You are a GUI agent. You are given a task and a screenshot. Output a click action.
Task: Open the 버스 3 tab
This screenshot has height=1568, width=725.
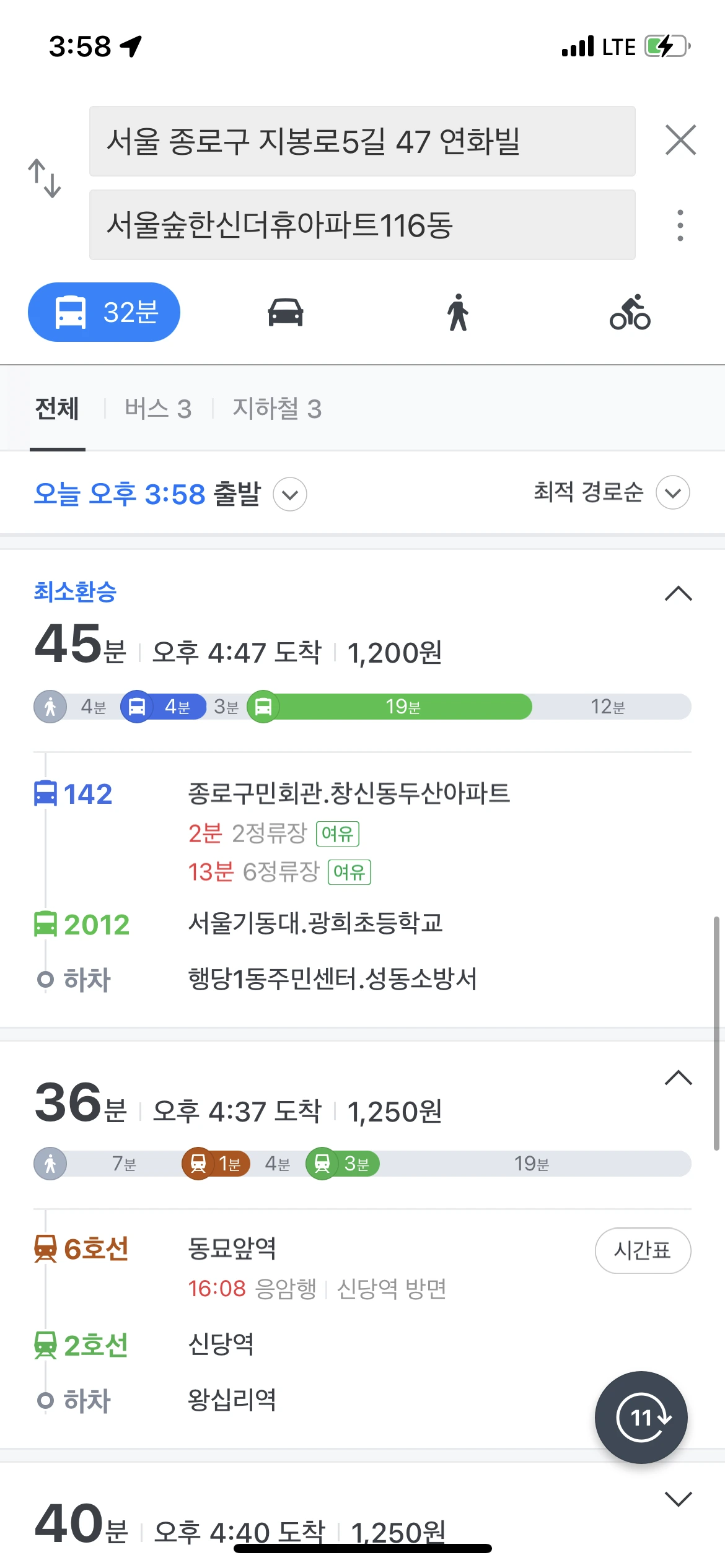tap(158, 409)
